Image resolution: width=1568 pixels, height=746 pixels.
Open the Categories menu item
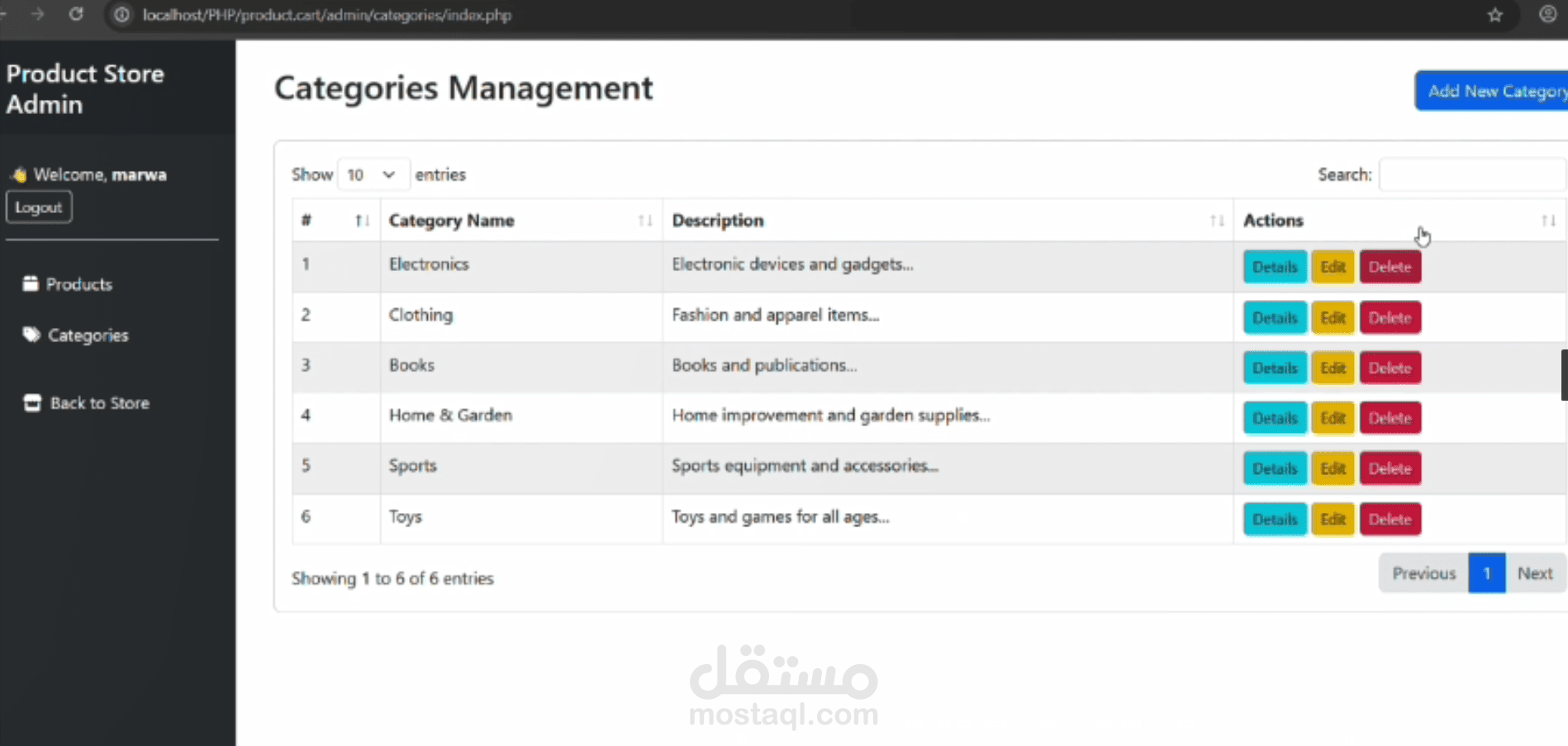88,335
